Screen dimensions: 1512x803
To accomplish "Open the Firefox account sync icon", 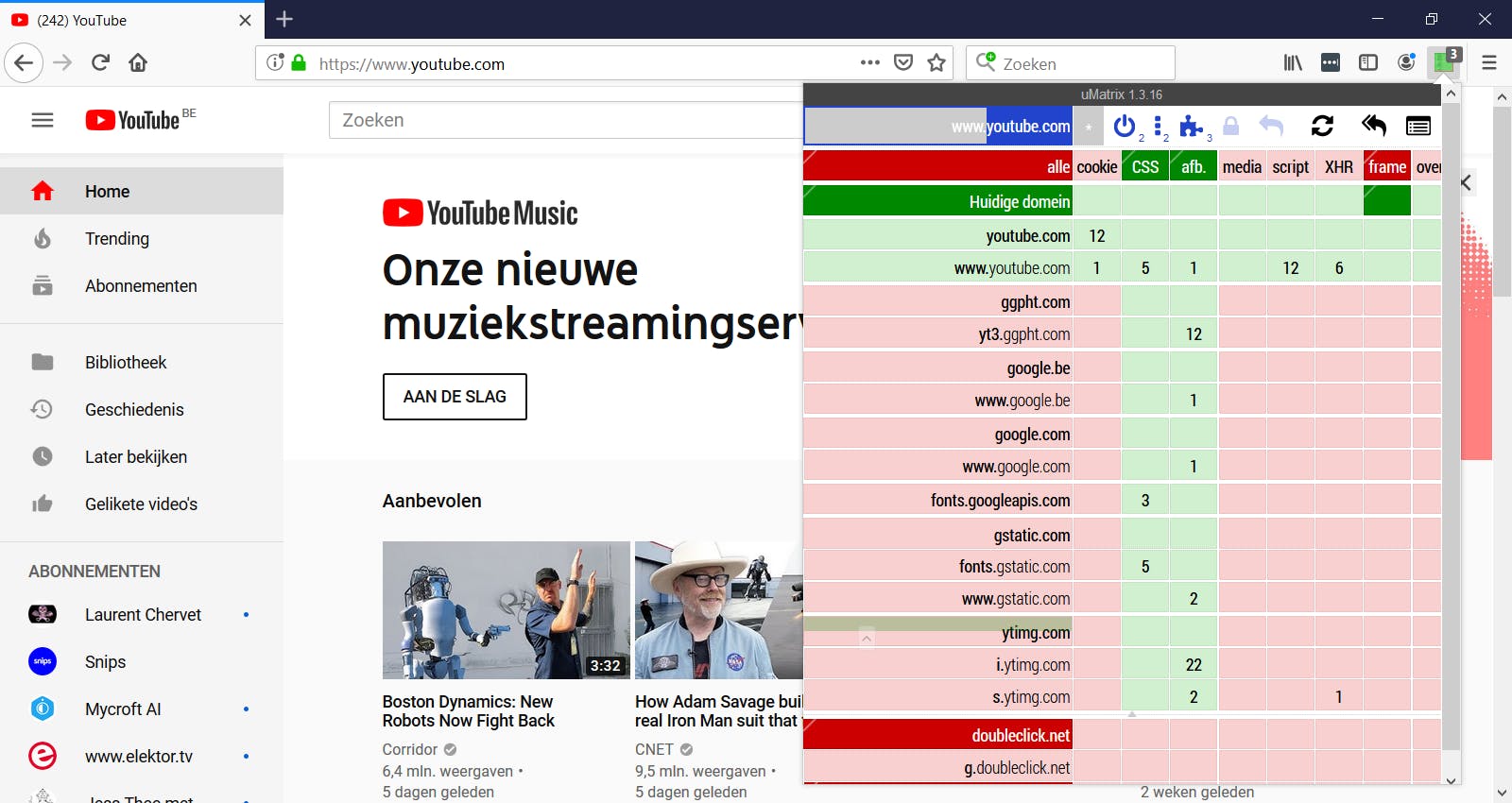I will [x=1406, y=62].
